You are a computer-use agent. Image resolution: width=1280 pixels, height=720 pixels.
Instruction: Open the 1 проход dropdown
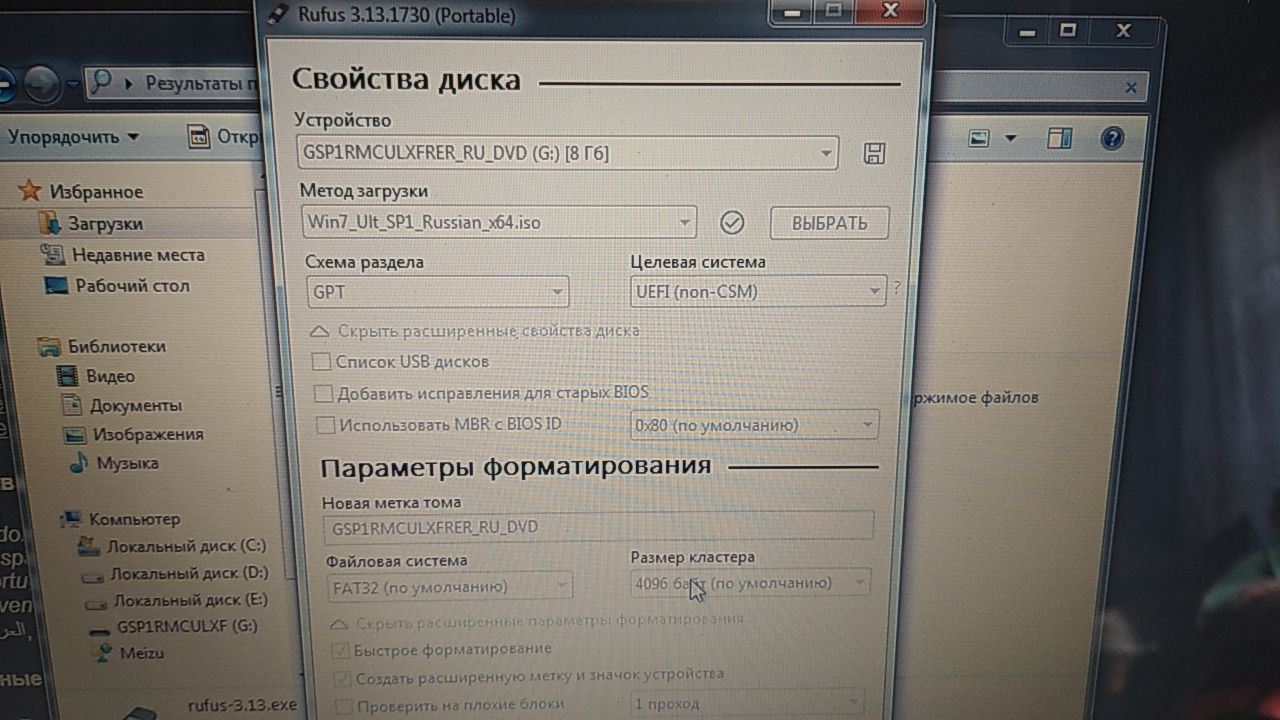click(x=747, y=704)
